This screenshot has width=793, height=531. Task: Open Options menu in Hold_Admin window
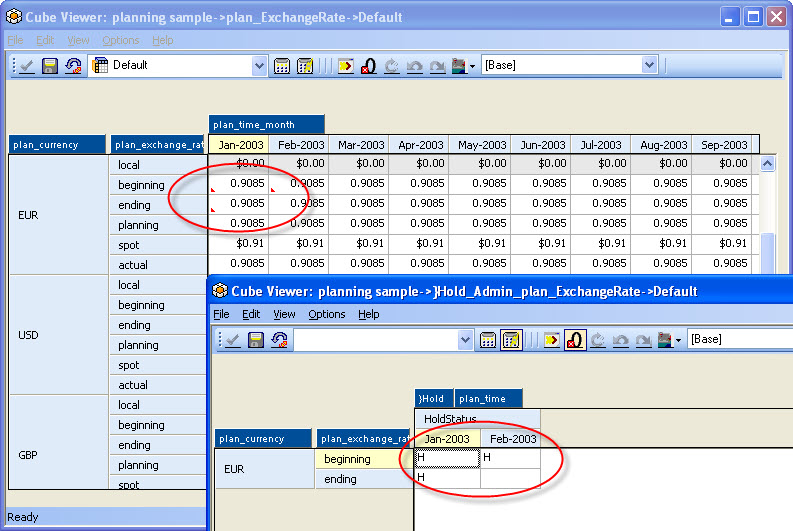327,315
